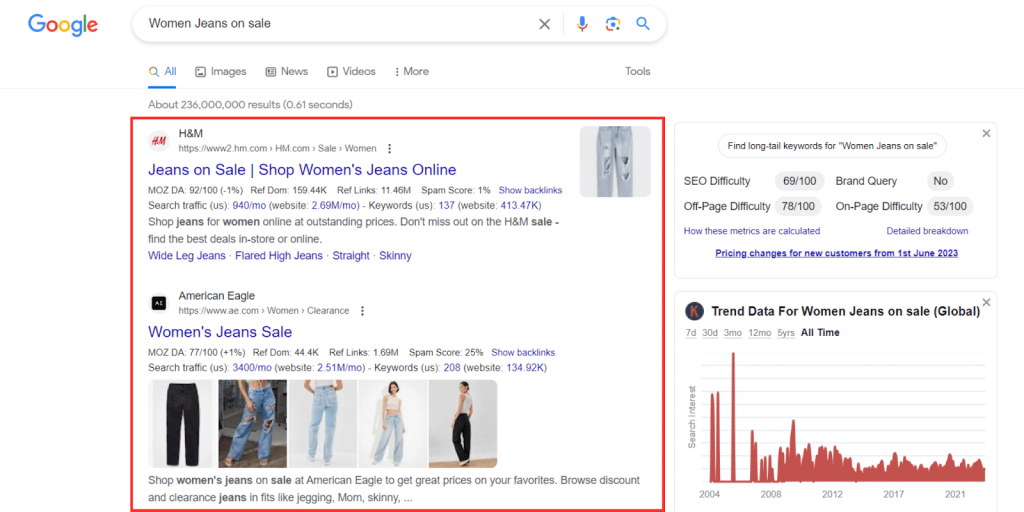This screenshot has height=512, width=1024.
Task: Click the ripped blue jeans product thumbnail
Action: click(x=253, y=424)
